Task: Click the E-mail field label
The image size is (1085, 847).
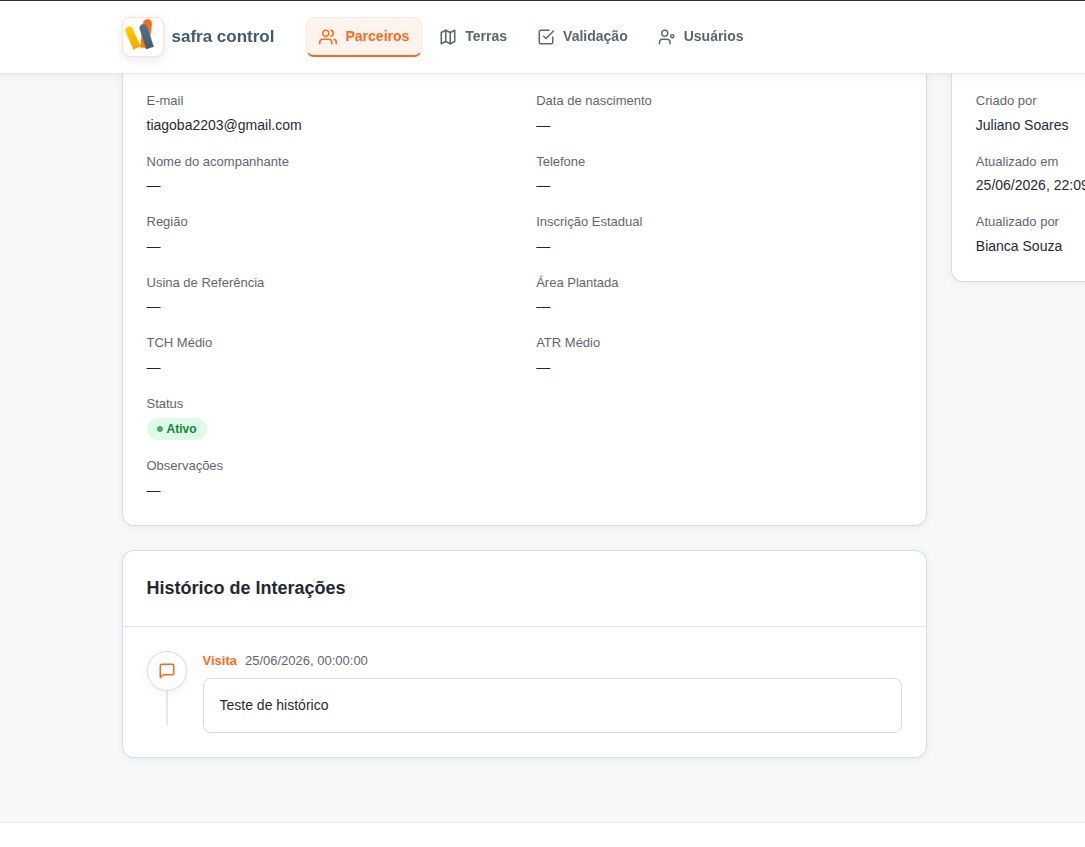Action: (165, 101)
